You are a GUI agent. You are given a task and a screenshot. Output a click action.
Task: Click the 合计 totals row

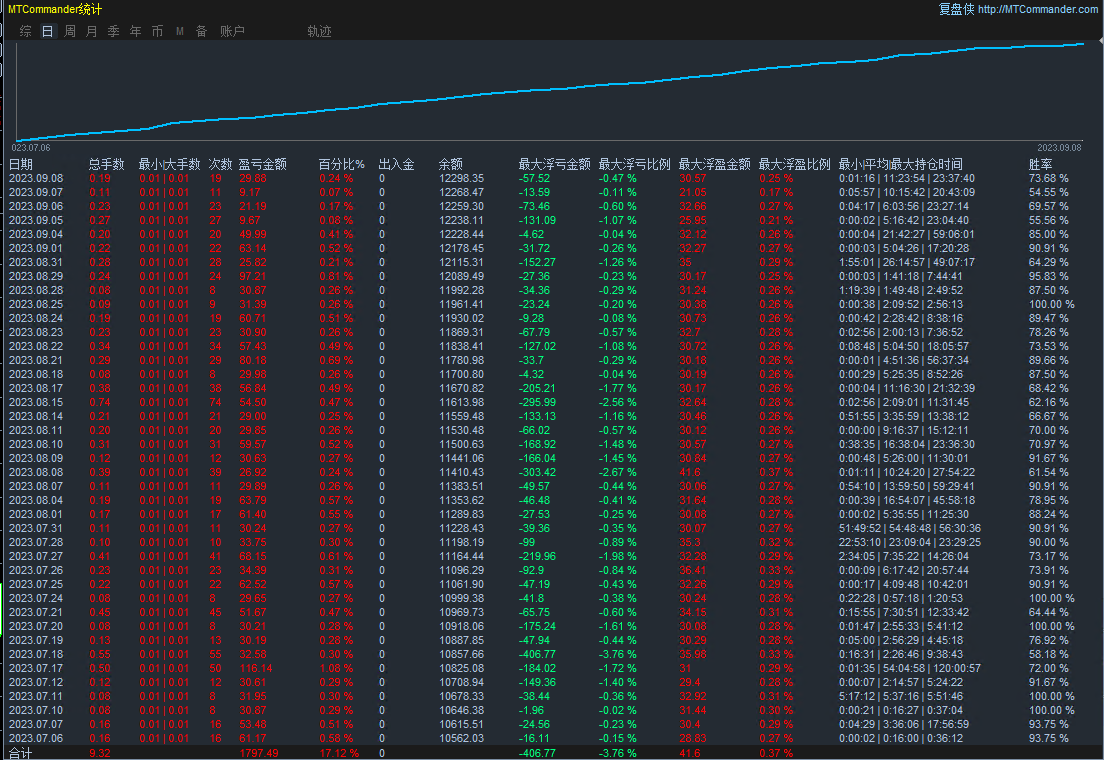(x=21, y=753)
